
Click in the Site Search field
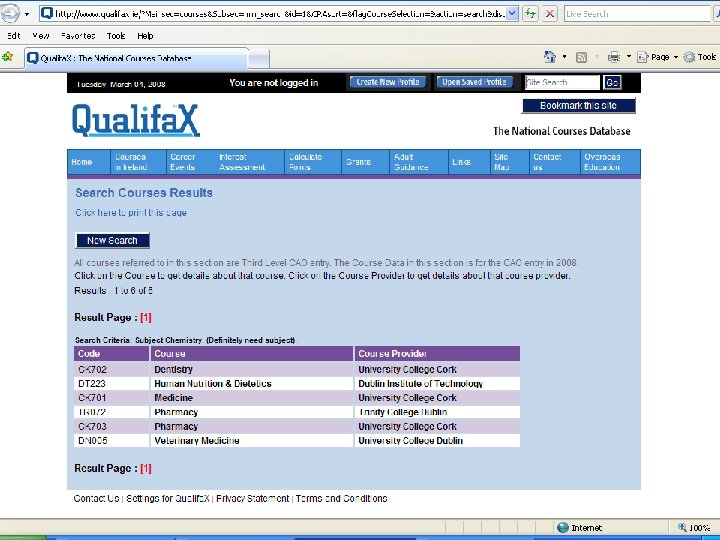click(562, 83)
